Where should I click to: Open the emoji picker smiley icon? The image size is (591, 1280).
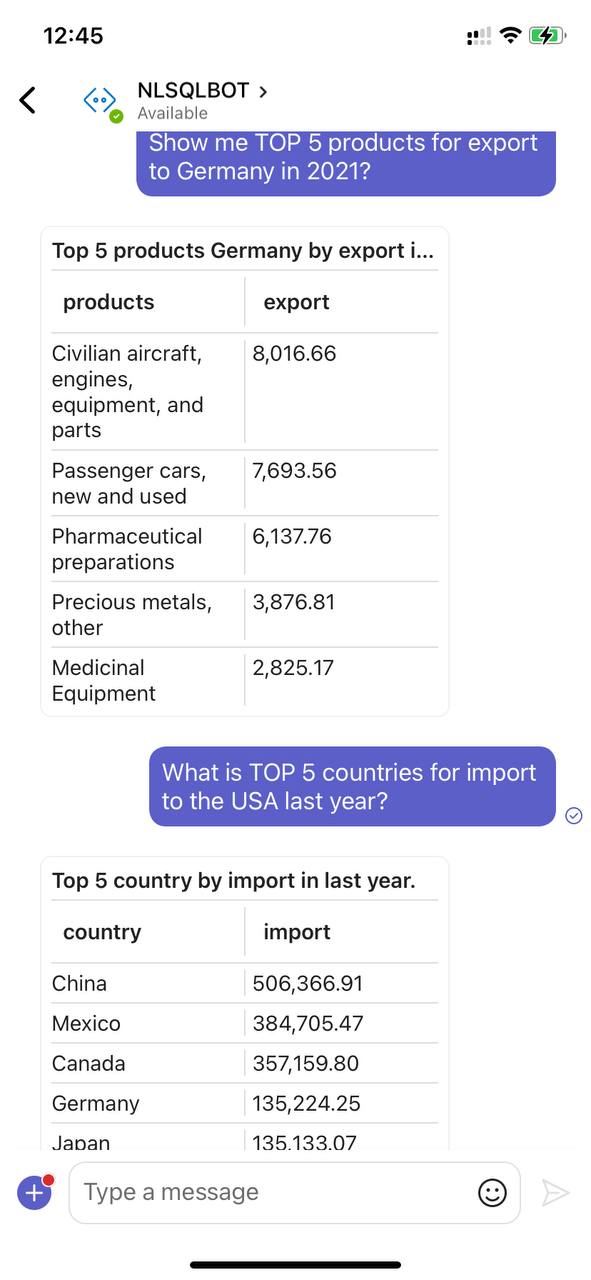[492, 1192]
